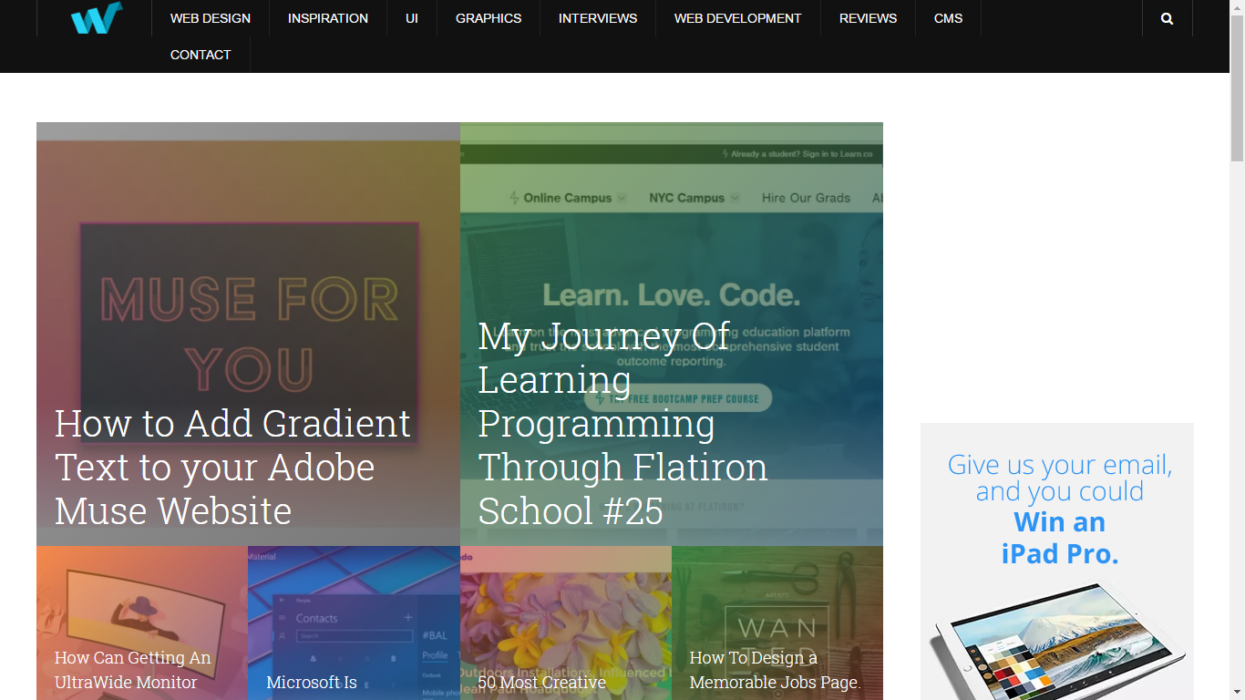The width and height of the screenshot is (1245, 700).
Task: Open the Web Development menu
Action: [738, 18]
